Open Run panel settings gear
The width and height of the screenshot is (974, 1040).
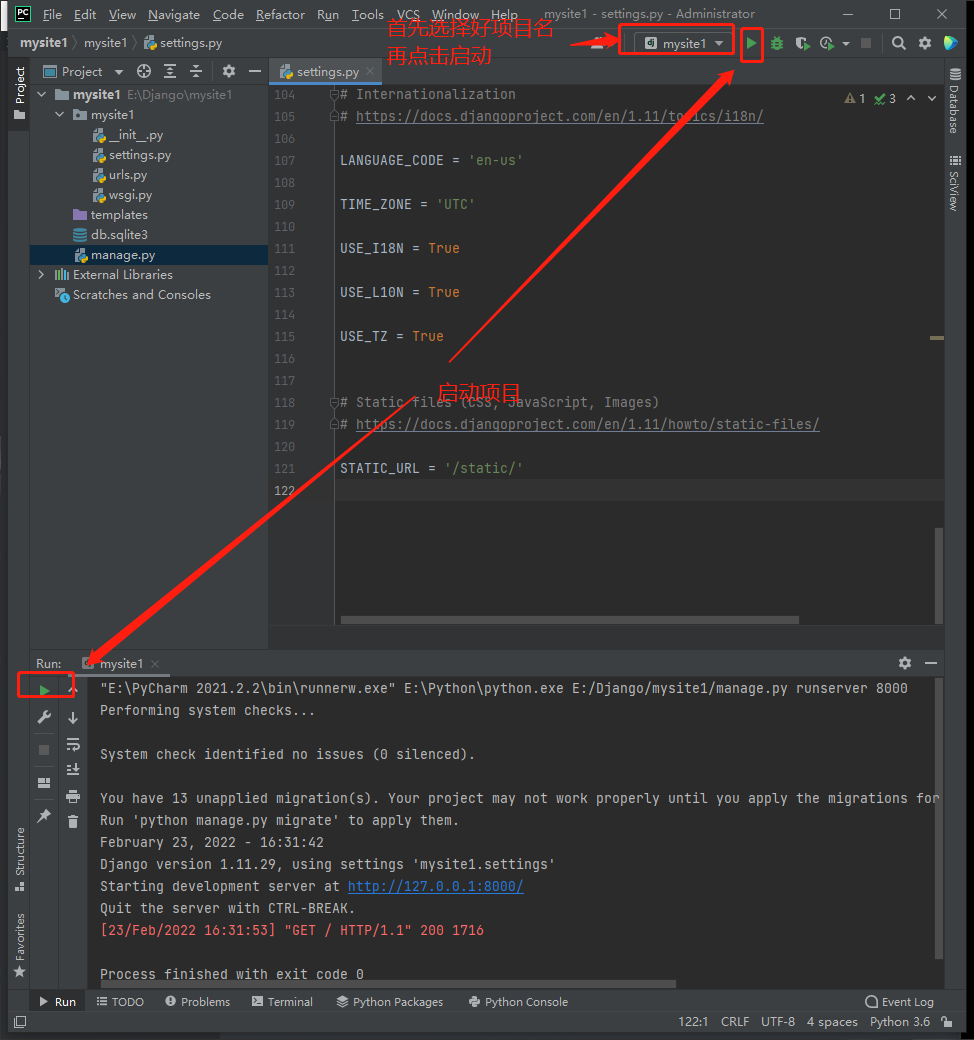click(905, 663)
